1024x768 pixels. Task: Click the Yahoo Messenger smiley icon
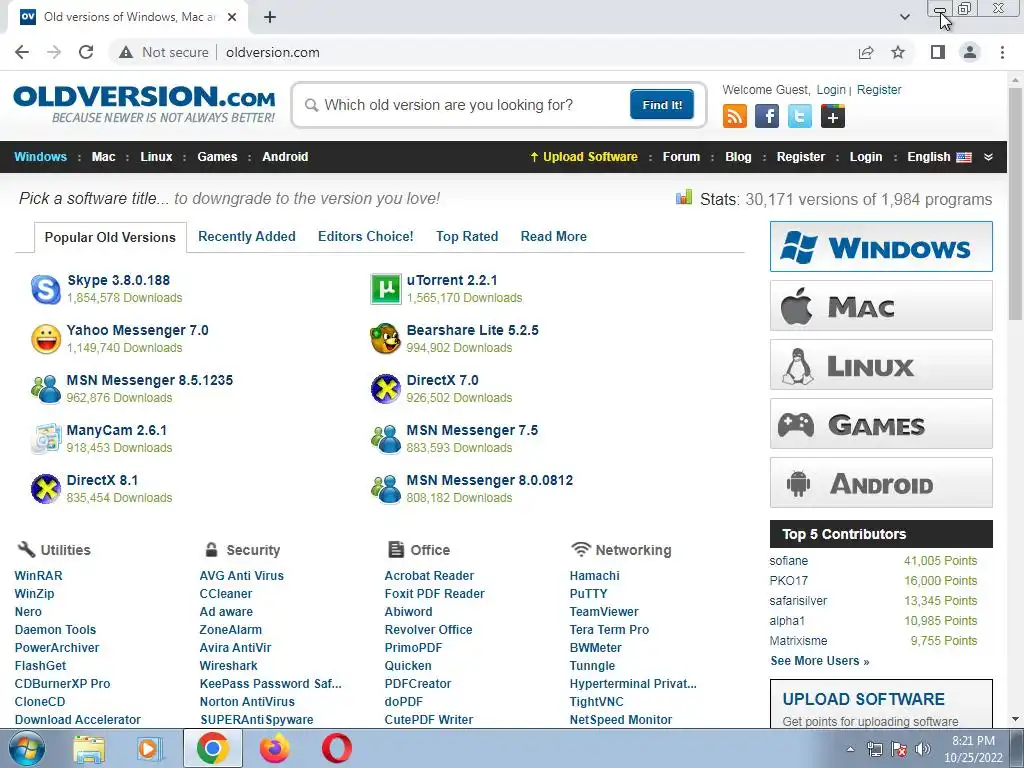click(46, 339)
